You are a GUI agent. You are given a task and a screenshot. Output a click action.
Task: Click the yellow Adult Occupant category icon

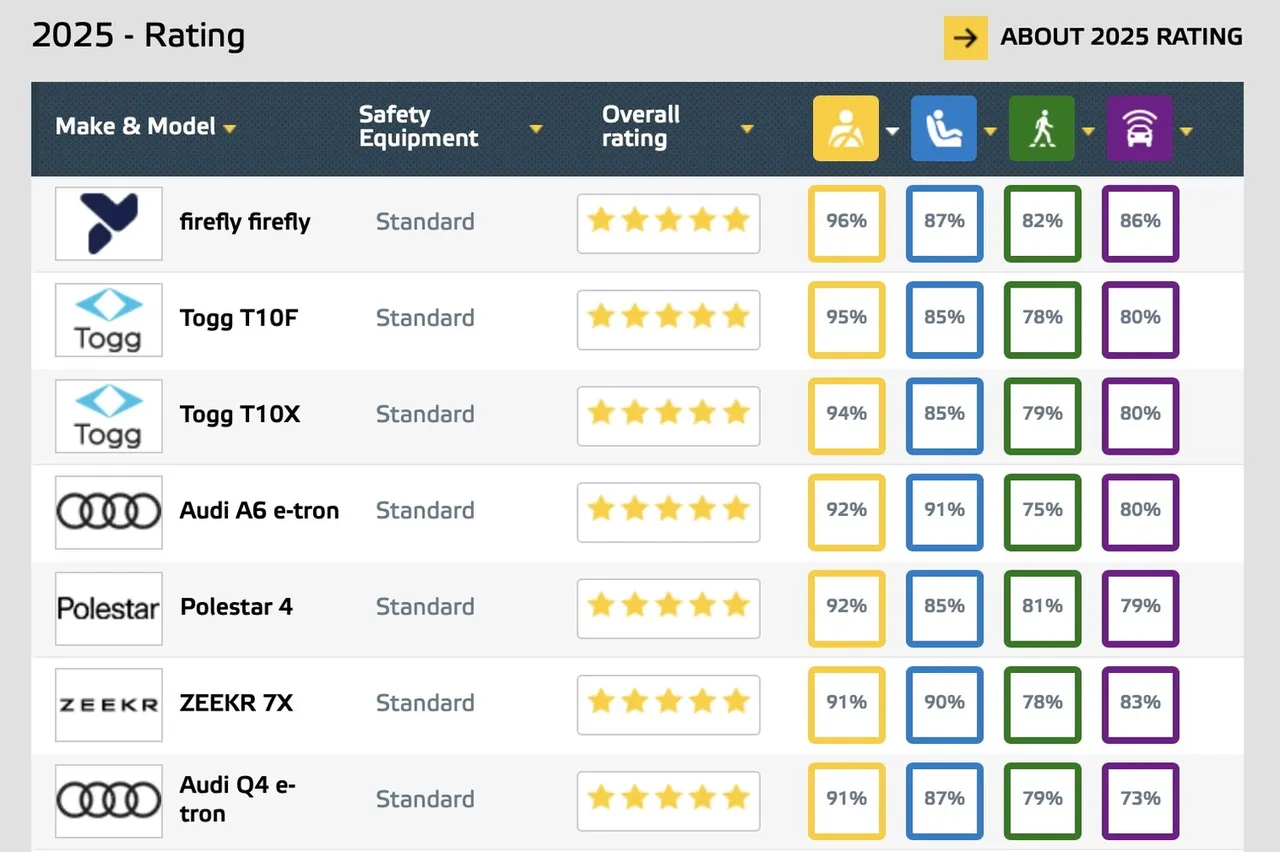(x=845, y=129)
